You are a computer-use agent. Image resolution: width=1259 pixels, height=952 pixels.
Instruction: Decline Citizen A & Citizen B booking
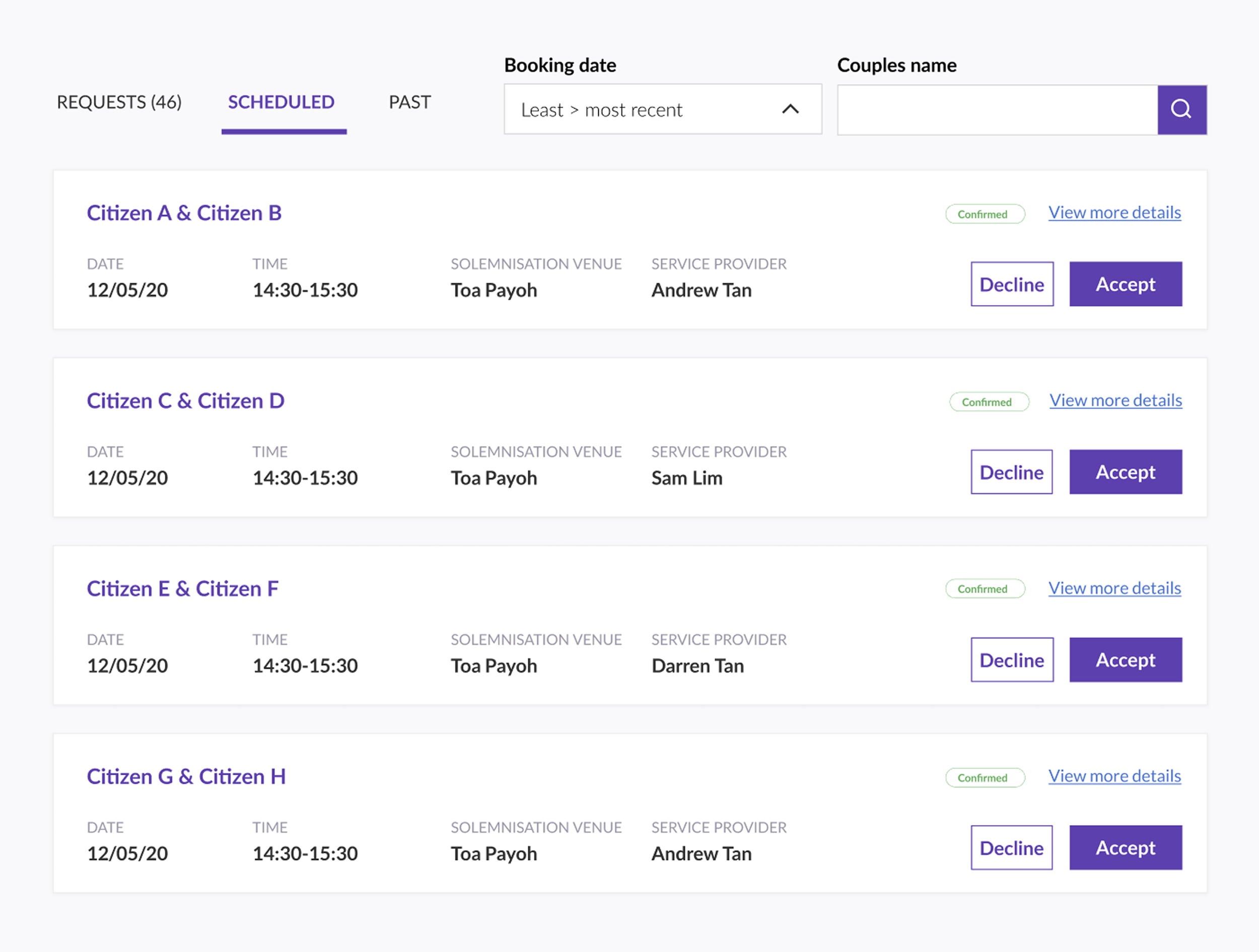pos(1011,284)
